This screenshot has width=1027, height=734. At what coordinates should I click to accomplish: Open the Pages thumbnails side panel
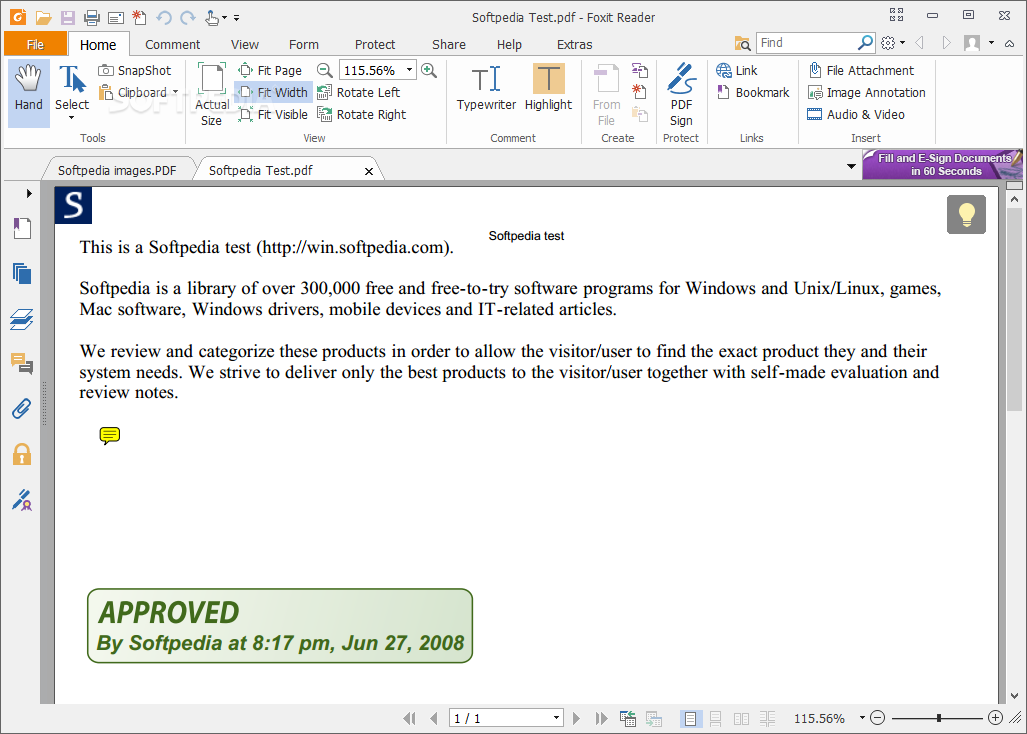coord(22,274)
